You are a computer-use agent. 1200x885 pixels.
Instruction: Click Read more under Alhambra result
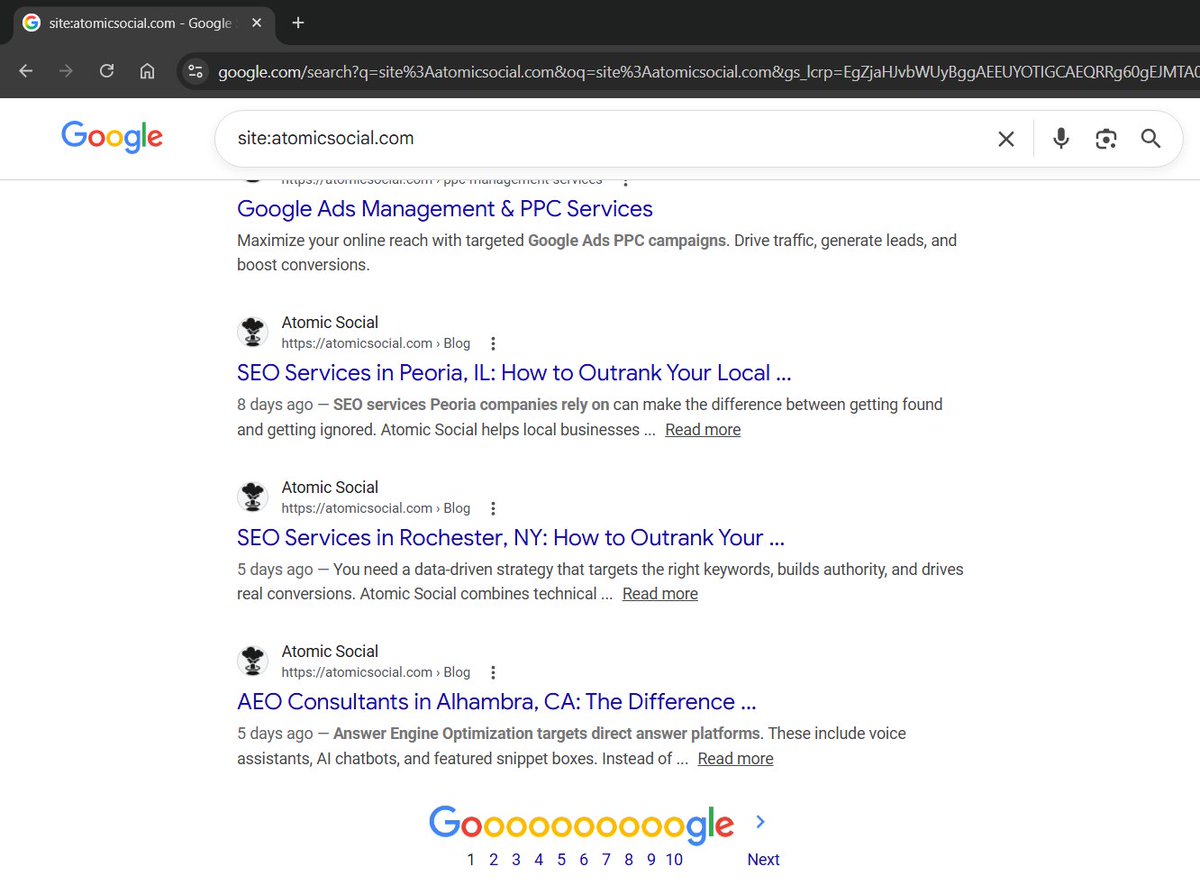point(735,759)
